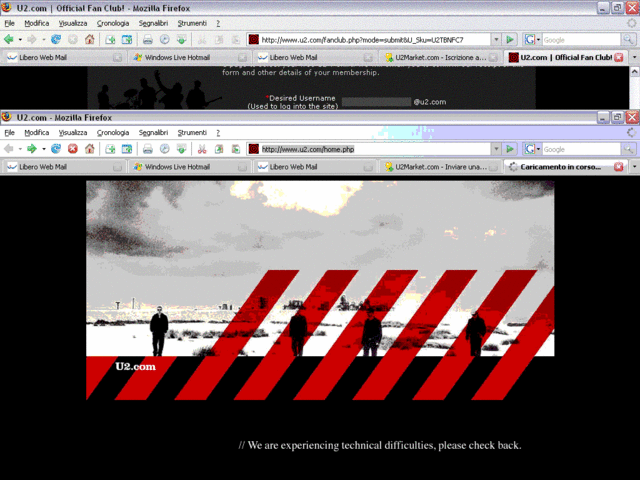The height and width of the screenshot is (480, 640).
Task: Reload page in the front U2.com window
Action: [x=56, y=149]
